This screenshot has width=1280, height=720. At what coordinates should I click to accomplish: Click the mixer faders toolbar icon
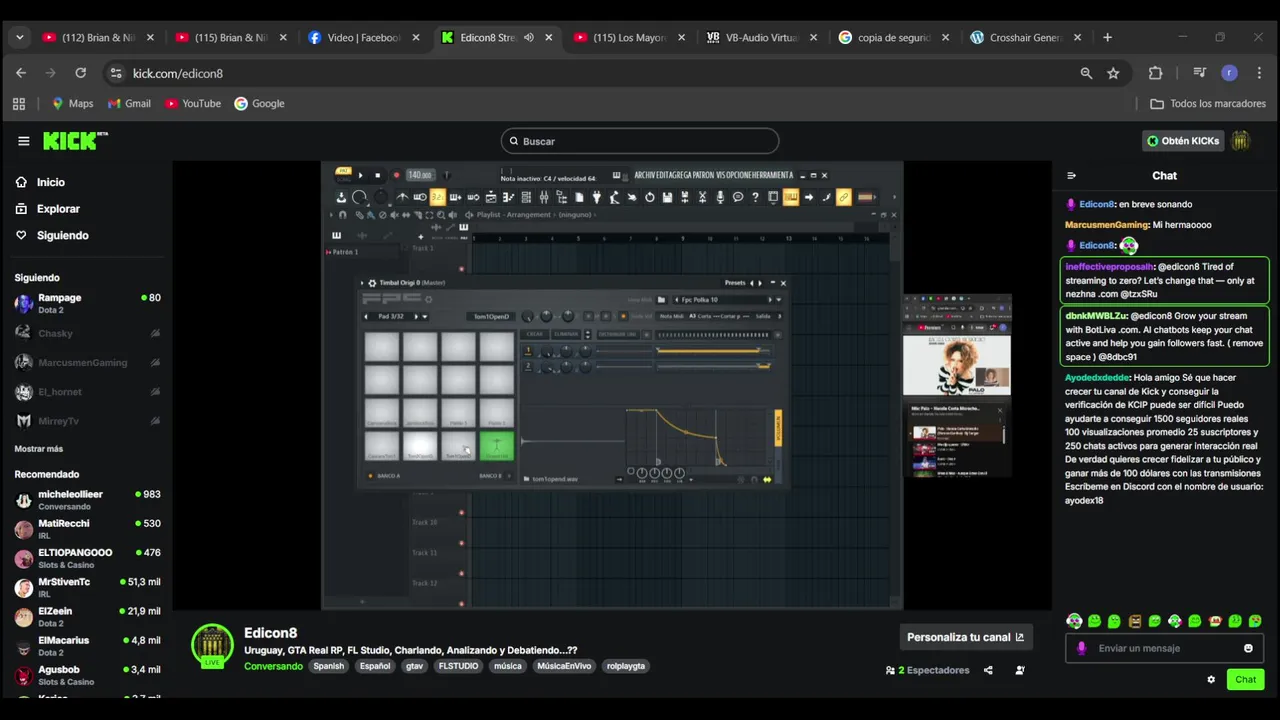(x=543, y=197)
